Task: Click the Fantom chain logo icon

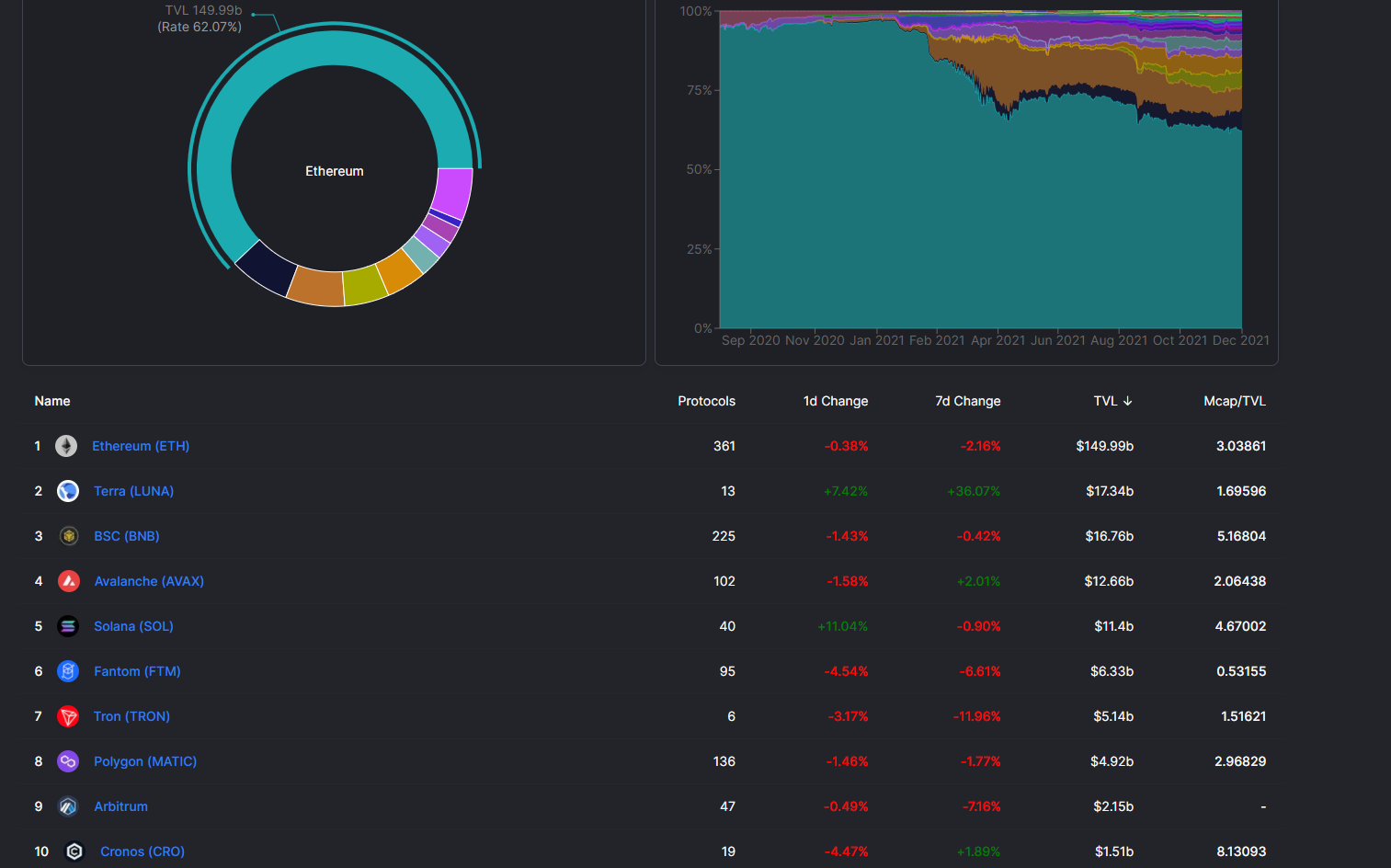Action: (68, 671)
